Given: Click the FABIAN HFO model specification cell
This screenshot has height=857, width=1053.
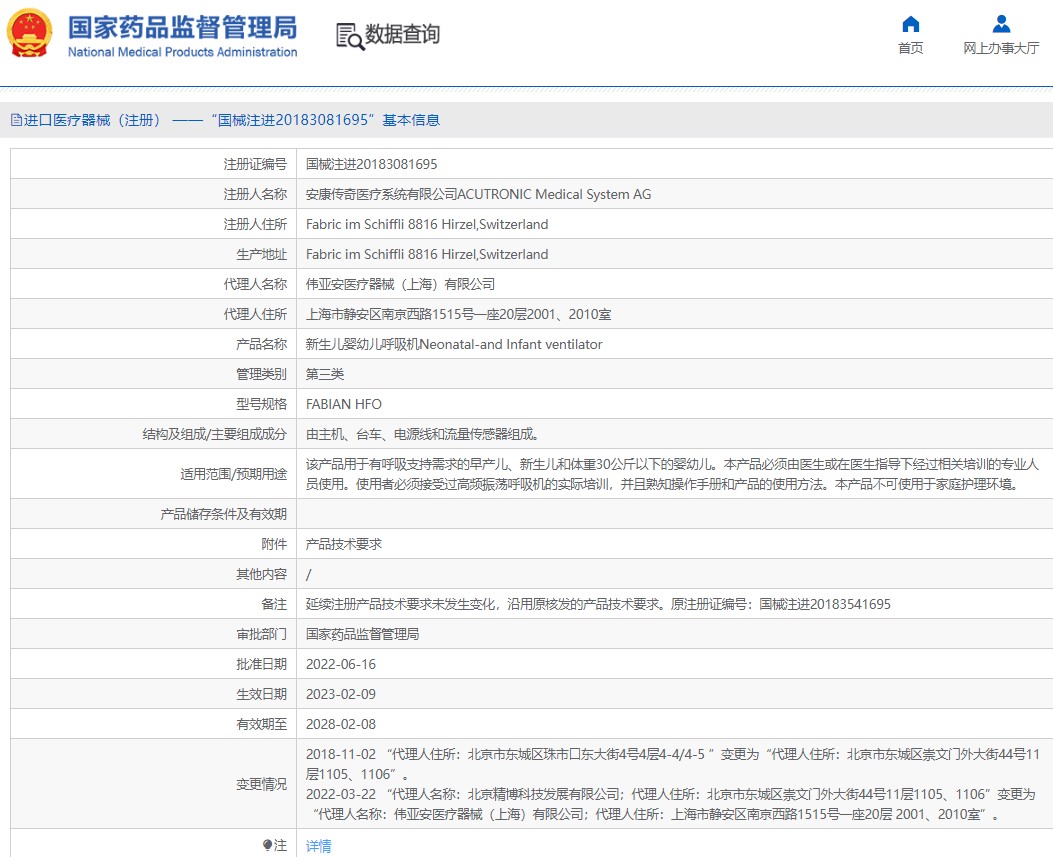Looking at the screenshot, I should [x=343, y=404].
